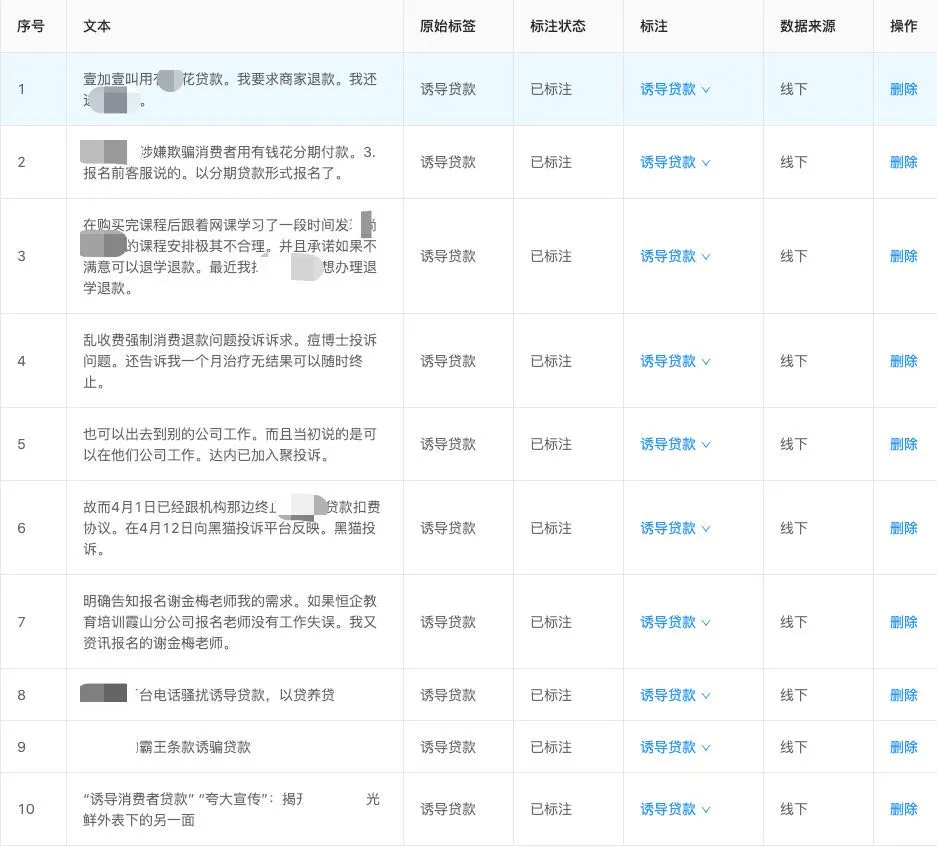Delete row 7 about 谢金梅老师
Screen dimensions: 937x847
904,622
